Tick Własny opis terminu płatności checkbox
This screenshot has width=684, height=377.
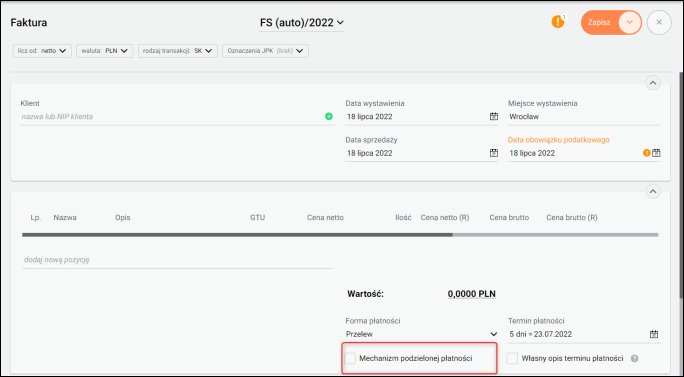[x=512, y=359]
